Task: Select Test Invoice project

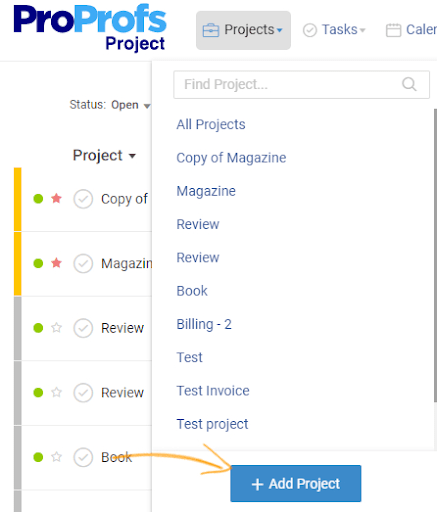Action: [x=213, y=391]
